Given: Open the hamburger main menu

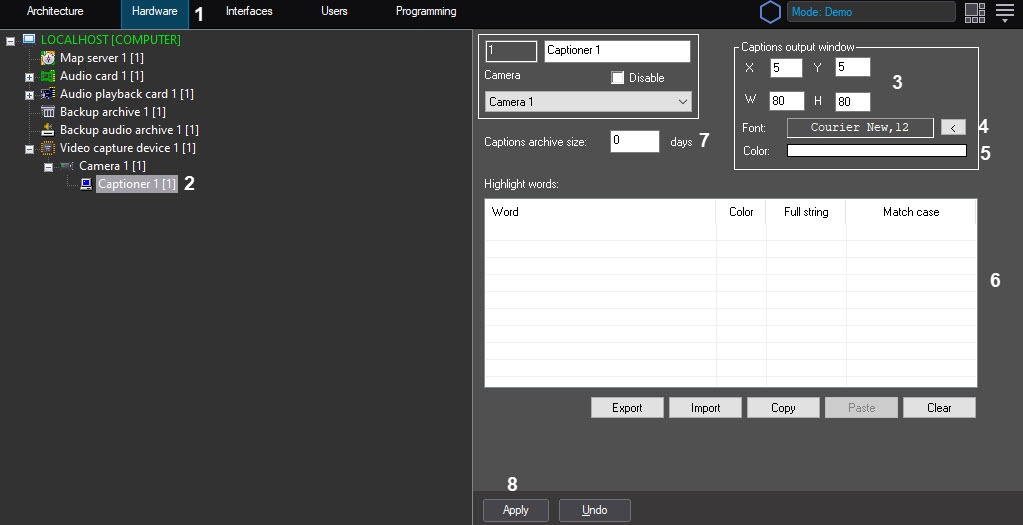Looking at the screenshot, I should coord(1005,12).
